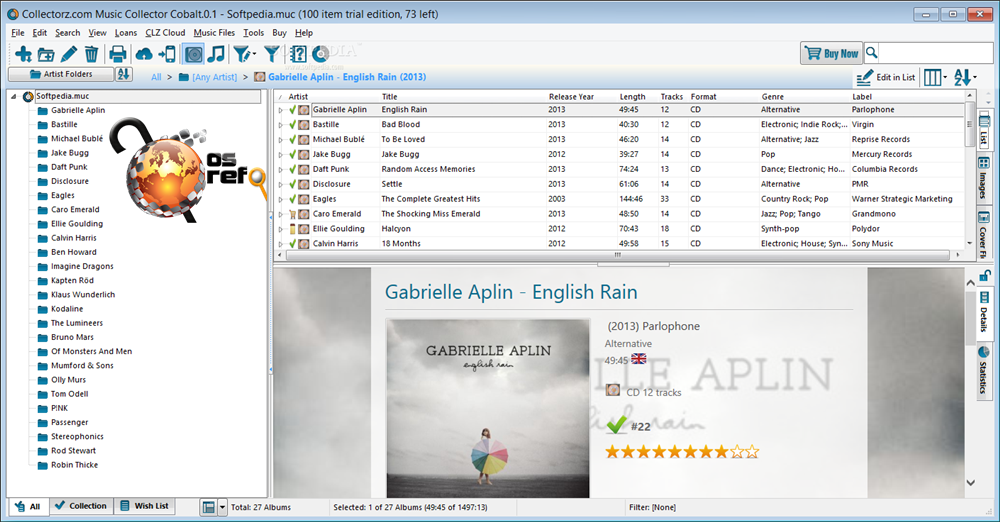1000x522 pixels.
Task: Click the details panel scroll down arrow
Action: coord(970,483)
